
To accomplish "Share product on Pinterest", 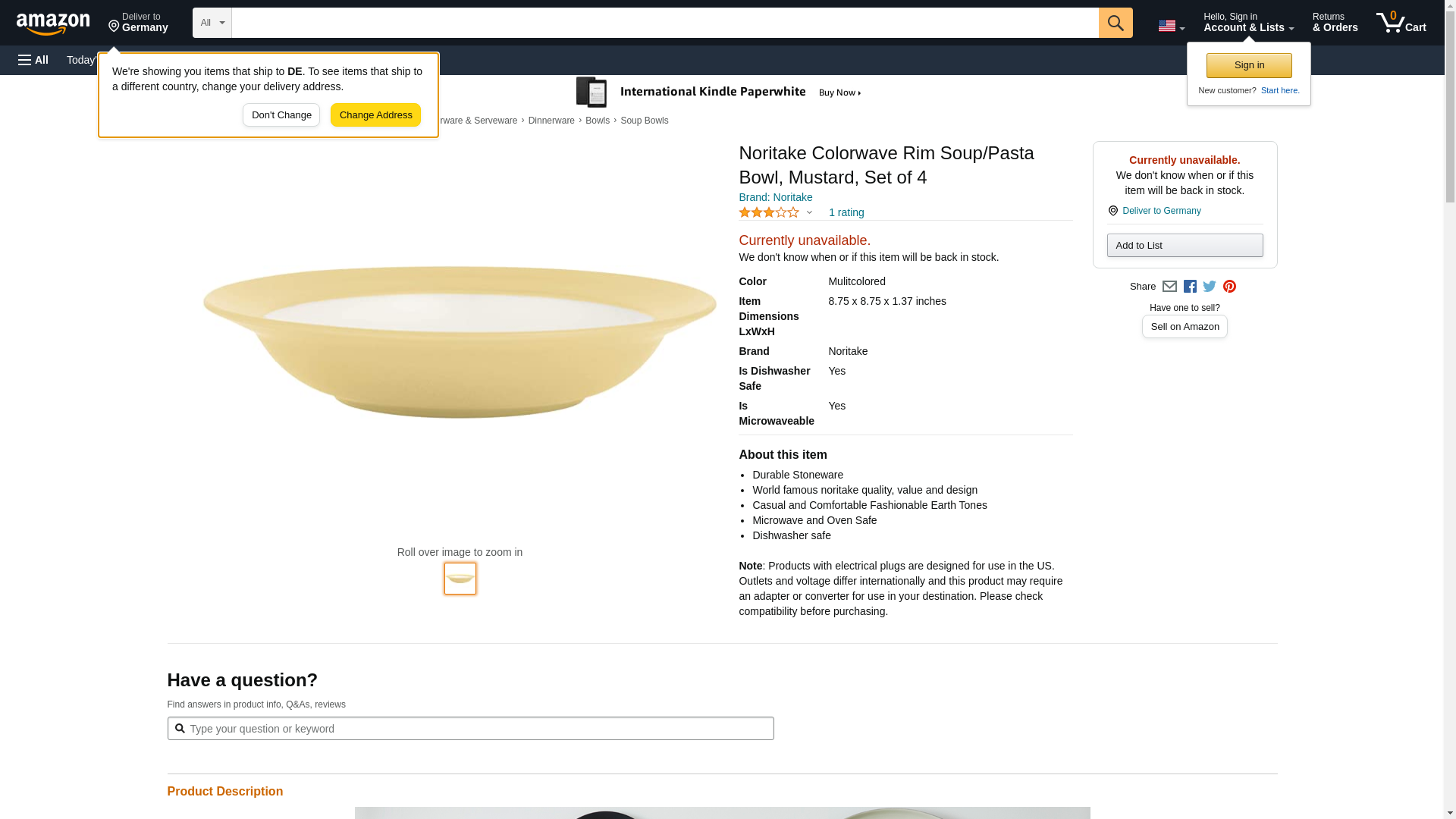I will click(1229, 287).
